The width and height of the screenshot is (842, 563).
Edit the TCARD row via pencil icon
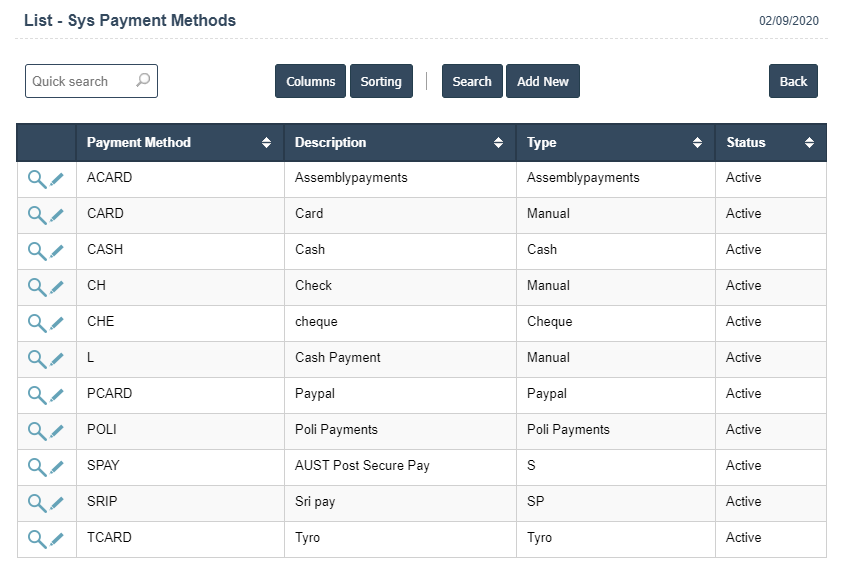tap(57, 539)
